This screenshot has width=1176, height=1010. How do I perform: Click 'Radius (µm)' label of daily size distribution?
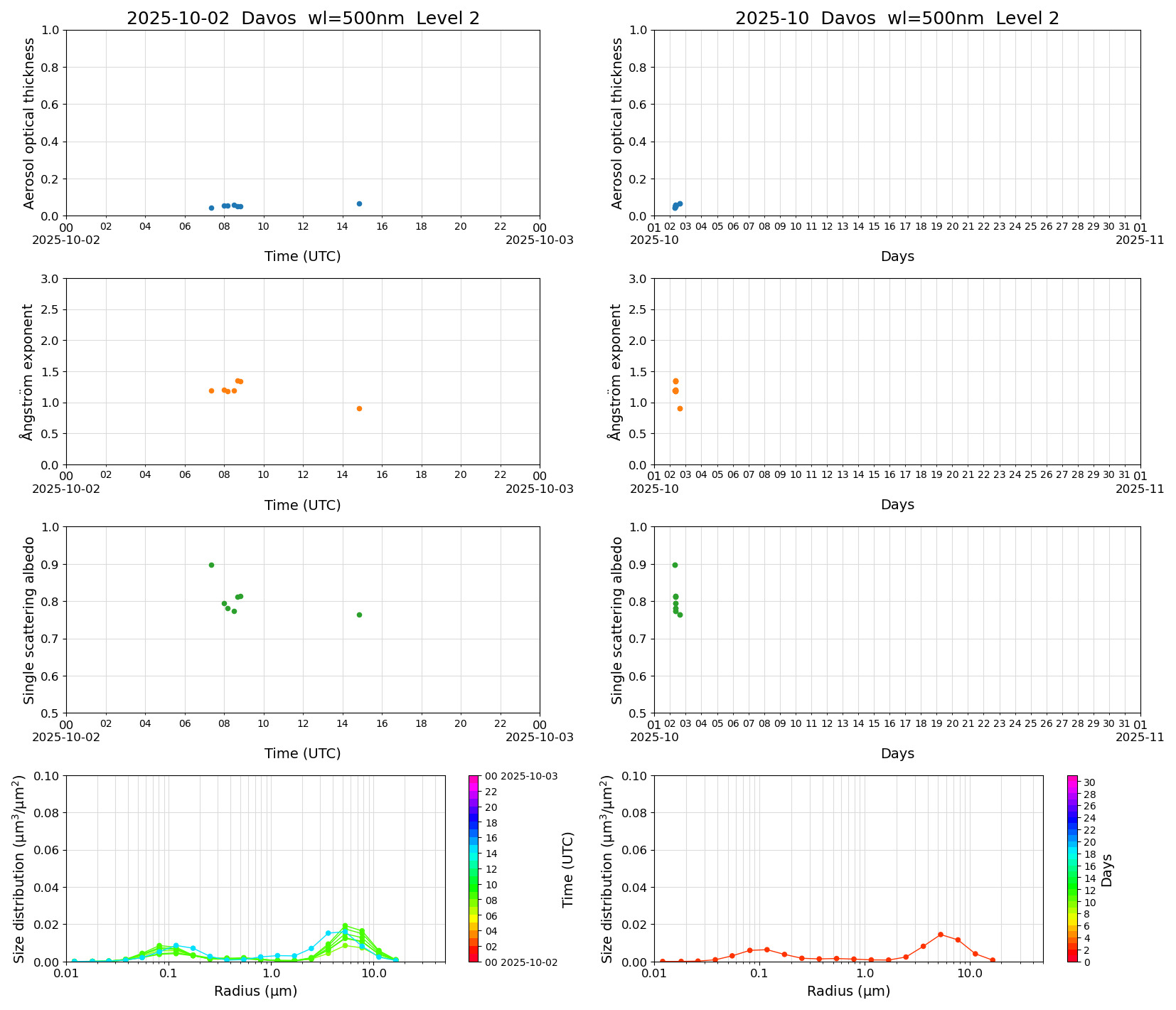tap(255, 992)
